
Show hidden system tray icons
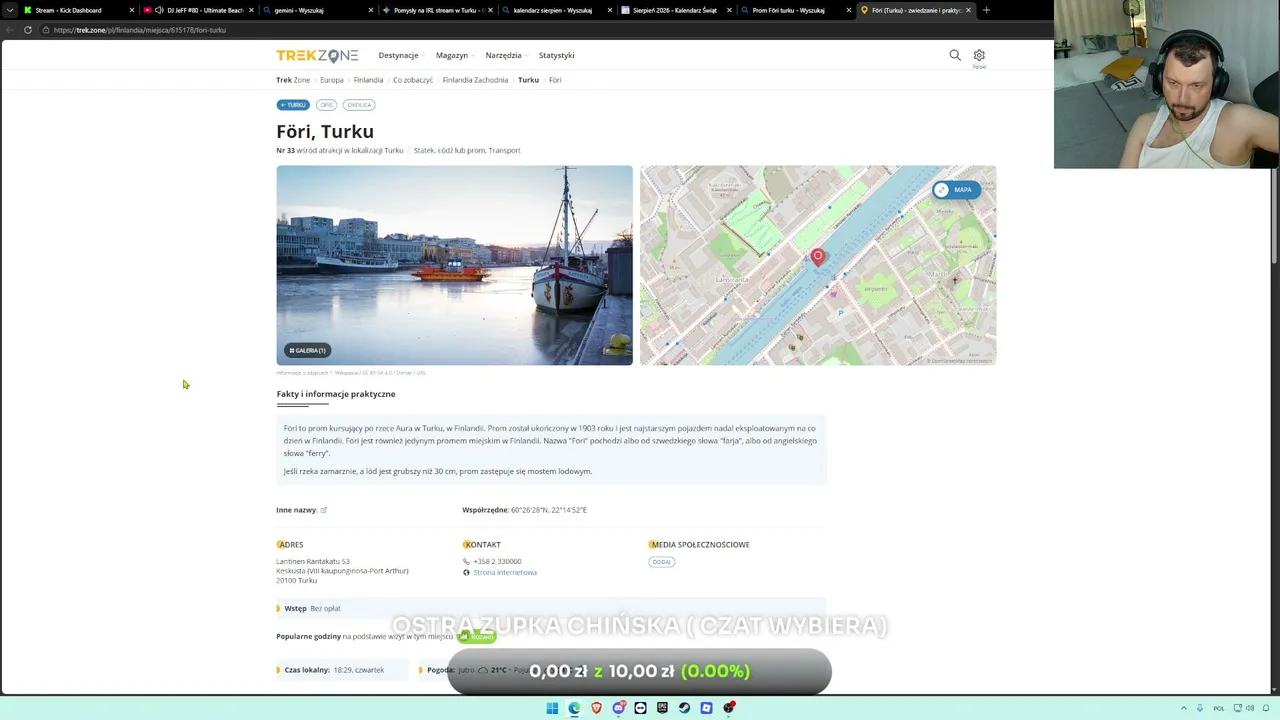click(x=1184, y=708)
